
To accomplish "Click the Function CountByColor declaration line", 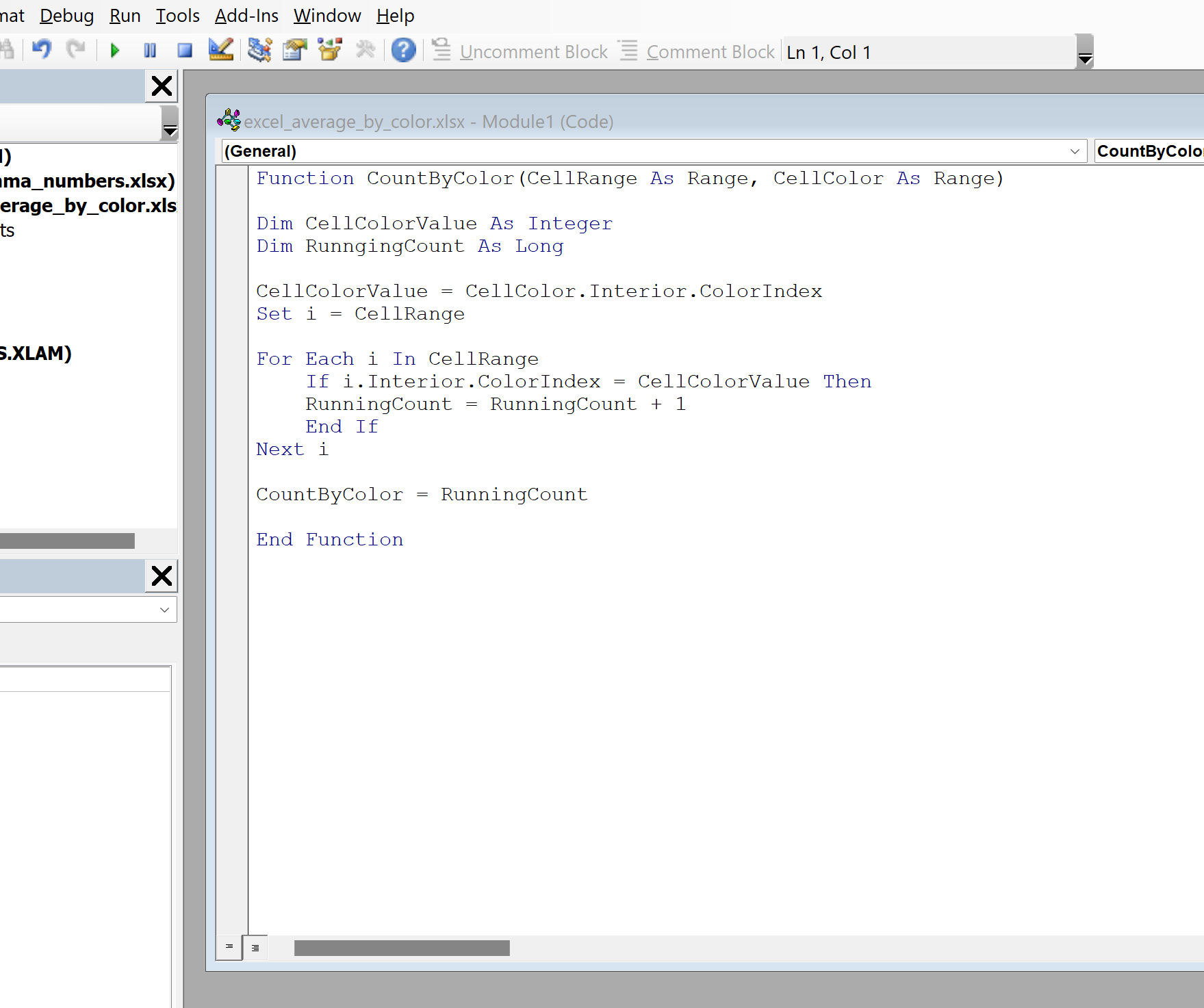I will tap(630, 179).
